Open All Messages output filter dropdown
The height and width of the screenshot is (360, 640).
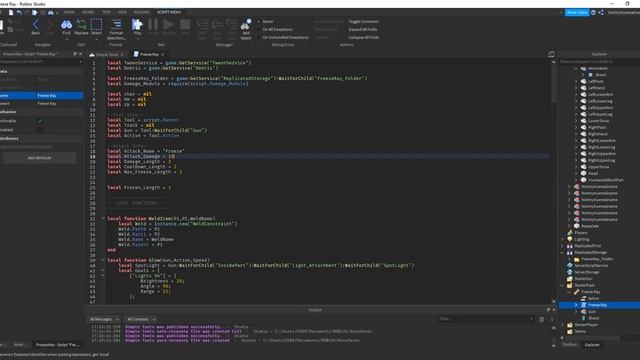point(104,319)
